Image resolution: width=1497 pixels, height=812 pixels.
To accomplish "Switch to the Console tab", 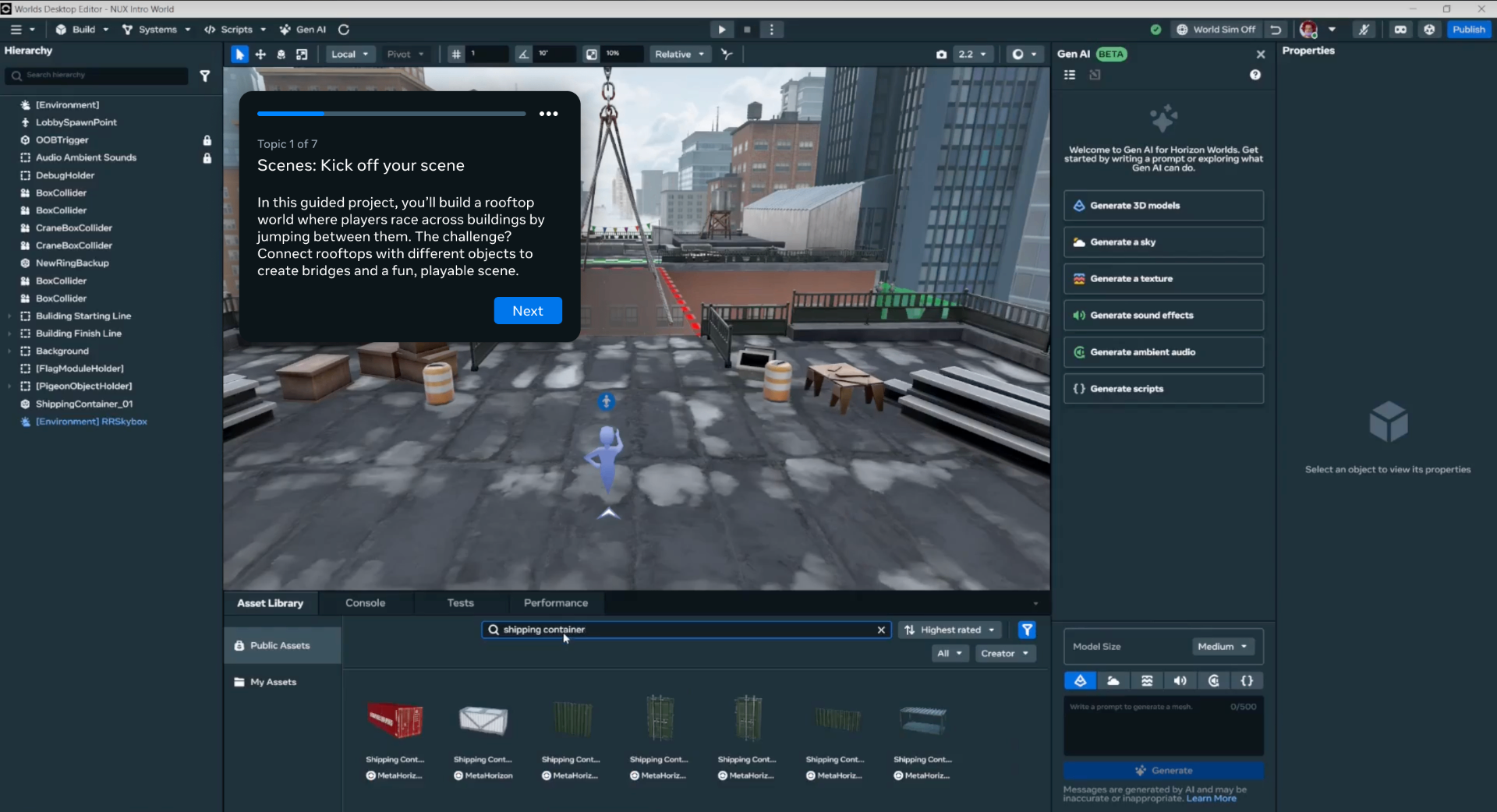I will tap(366, 603).
